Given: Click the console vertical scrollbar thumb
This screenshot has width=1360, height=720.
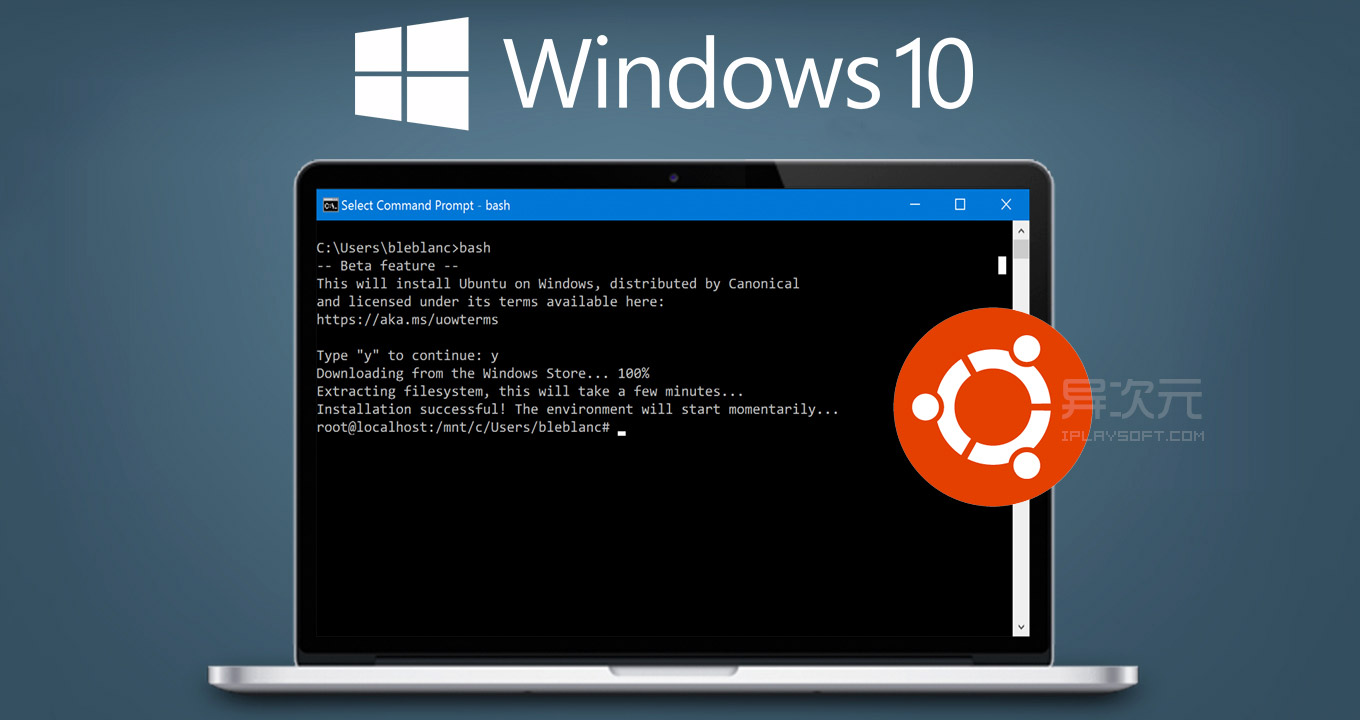Looking at the screenshot, I should (1021, 249).
